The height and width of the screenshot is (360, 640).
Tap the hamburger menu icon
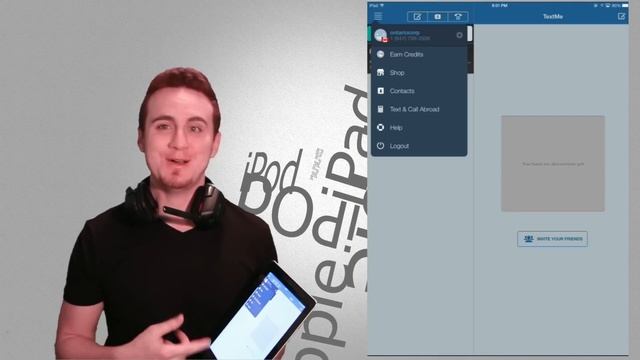click(x=378, y=16)
